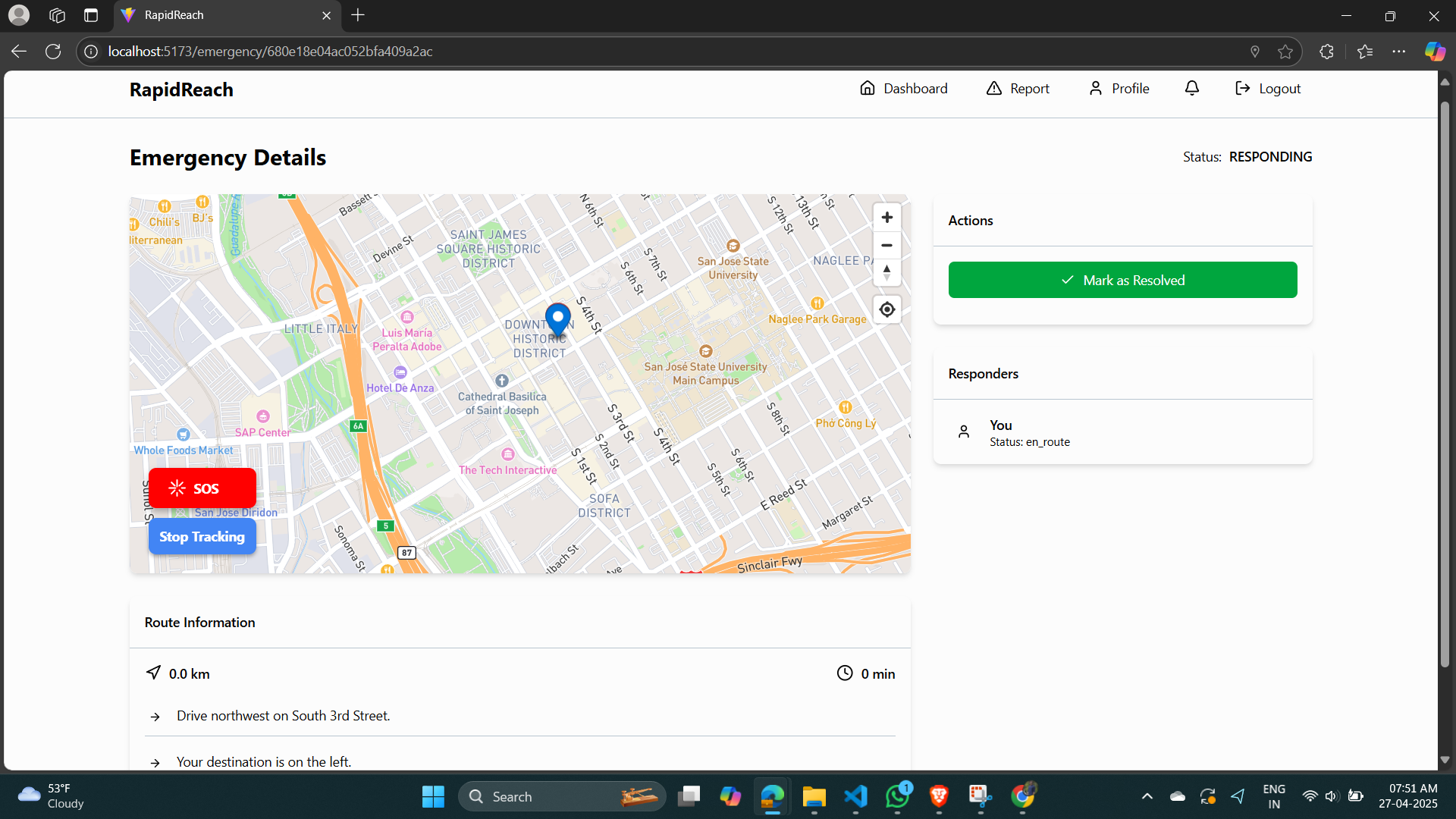The height and width of the screenshot is (819, 1456).
Task: Open the Report nav item
Action: (x=1018, y=89)
